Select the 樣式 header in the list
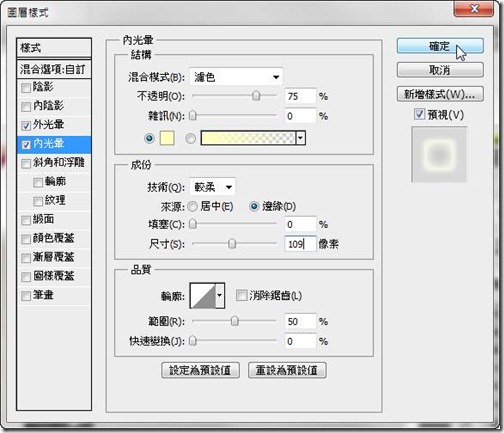This screenshot has height=433, width=504. click(x=54, y=48)
